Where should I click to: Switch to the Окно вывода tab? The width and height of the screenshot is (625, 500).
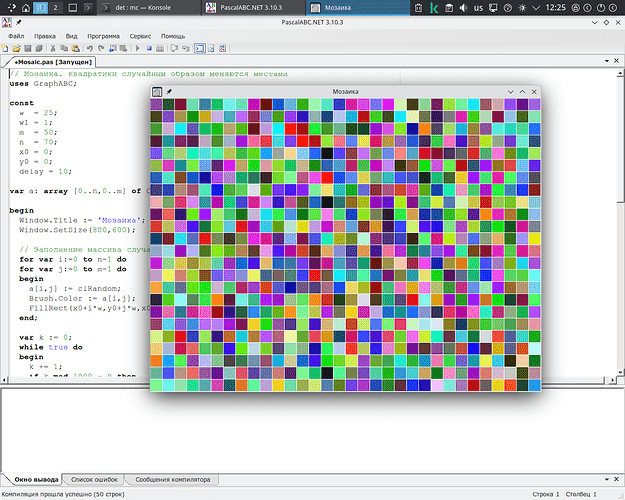(36, 479)
